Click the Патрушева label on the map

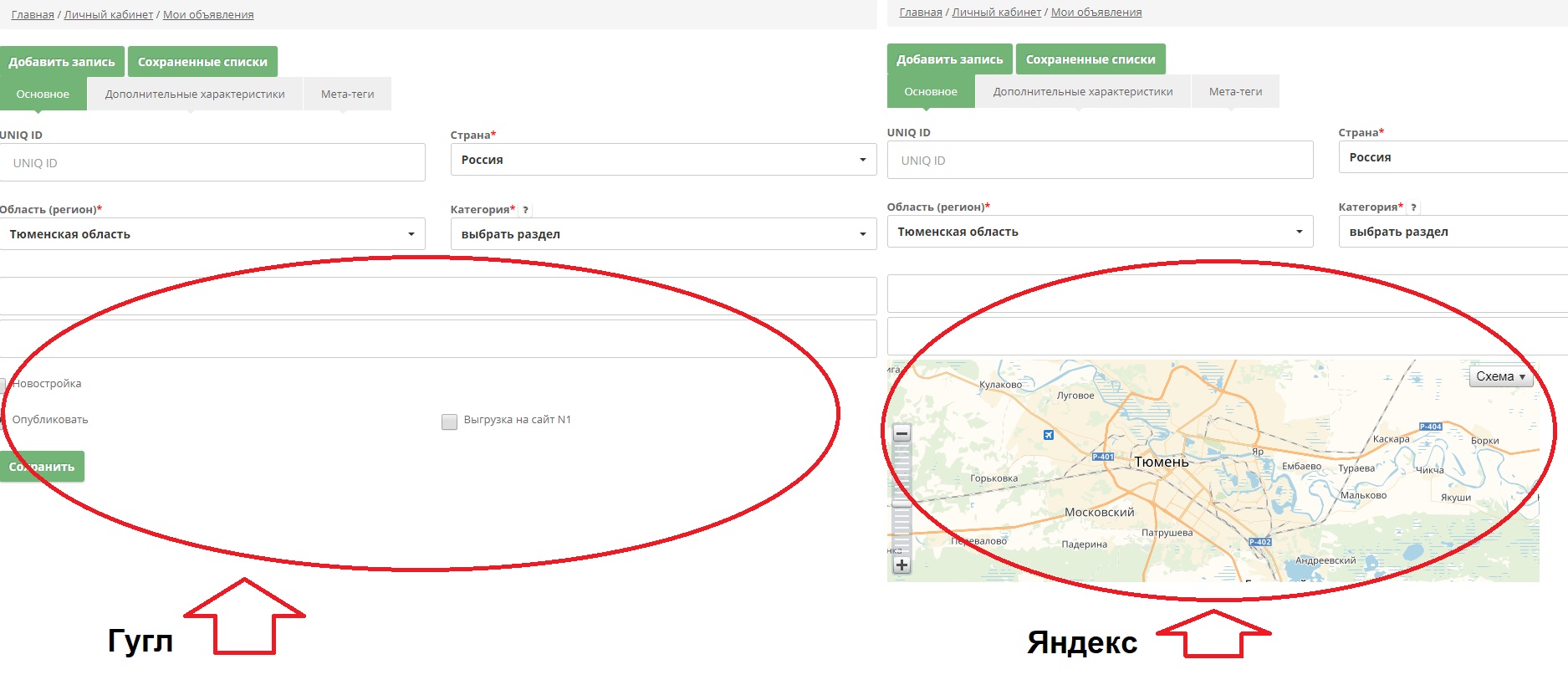click(1167, 533)
